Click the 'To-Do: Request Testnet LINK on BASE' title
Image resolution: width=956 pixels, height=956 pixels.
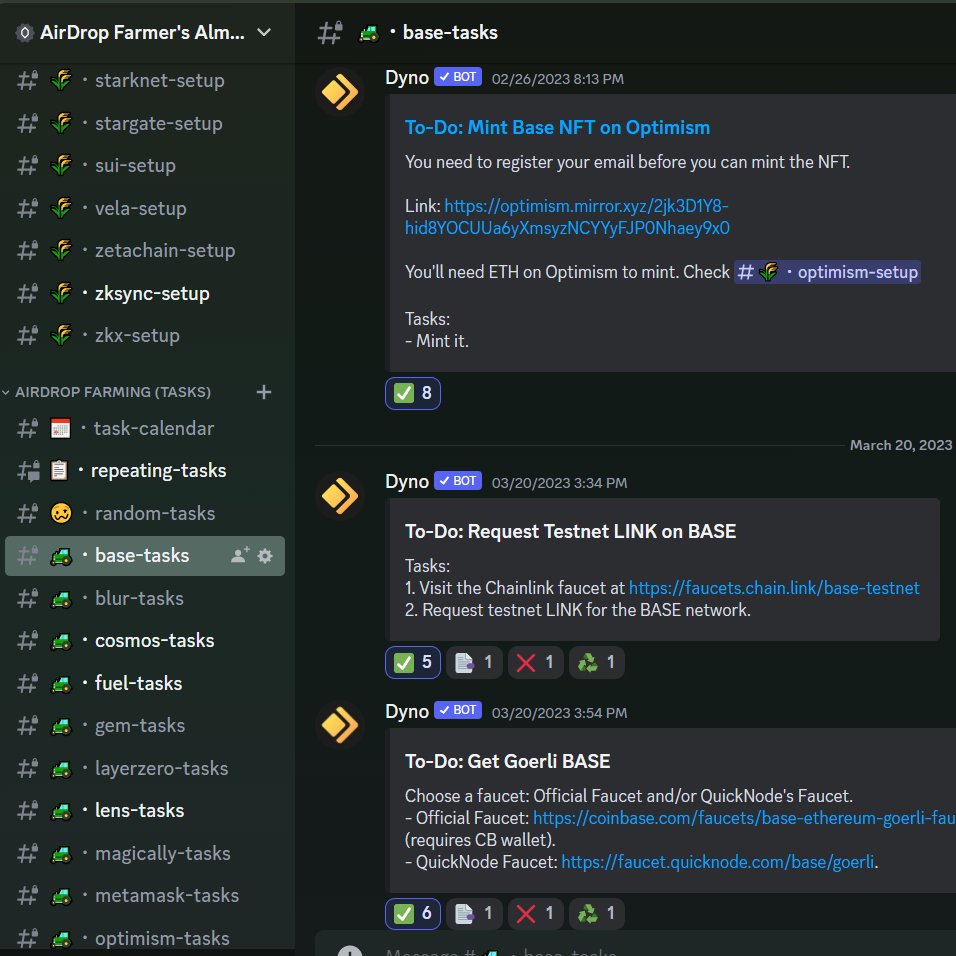tap(570, 531)
